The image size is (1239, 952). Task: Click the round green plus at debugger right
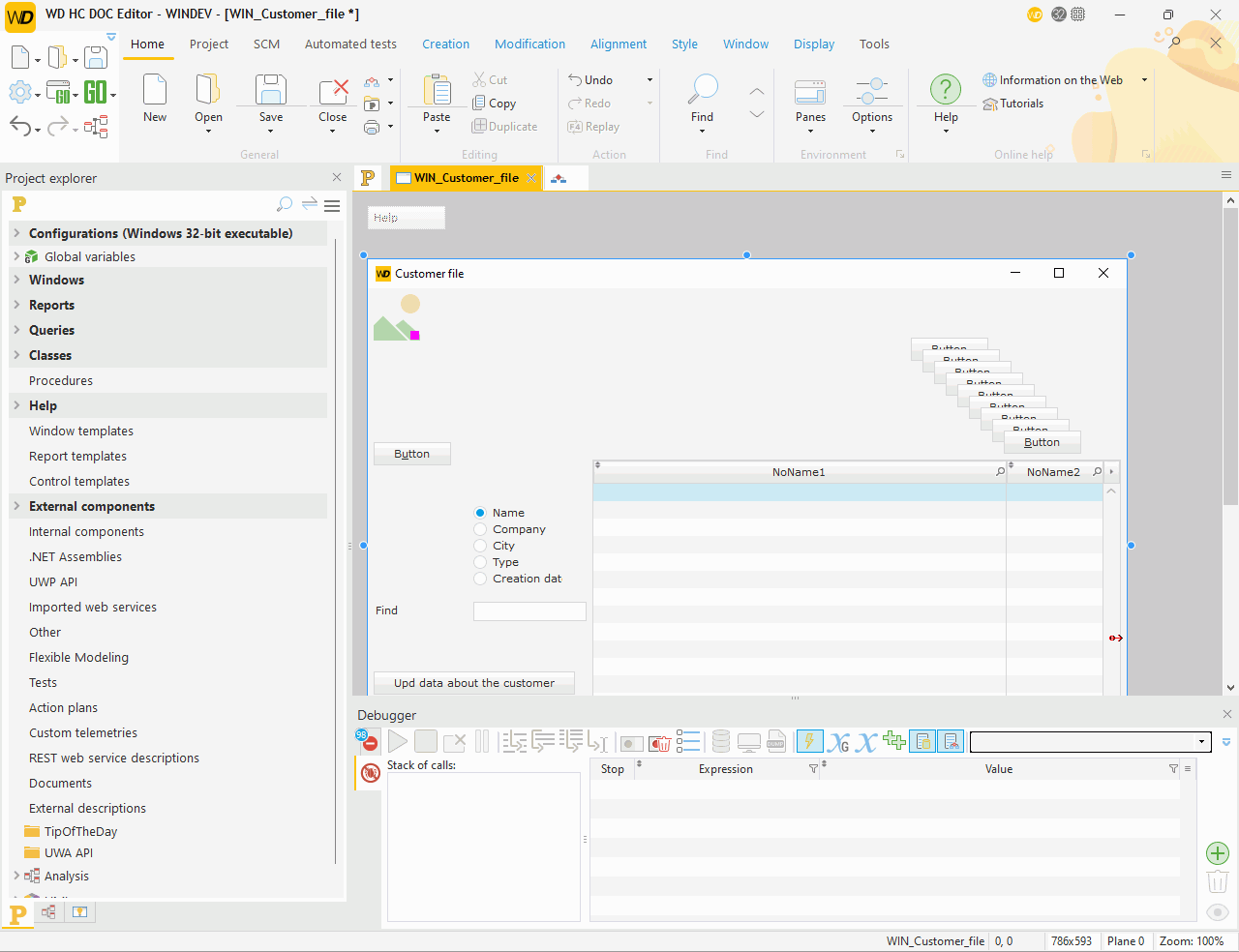[1218, 853]
